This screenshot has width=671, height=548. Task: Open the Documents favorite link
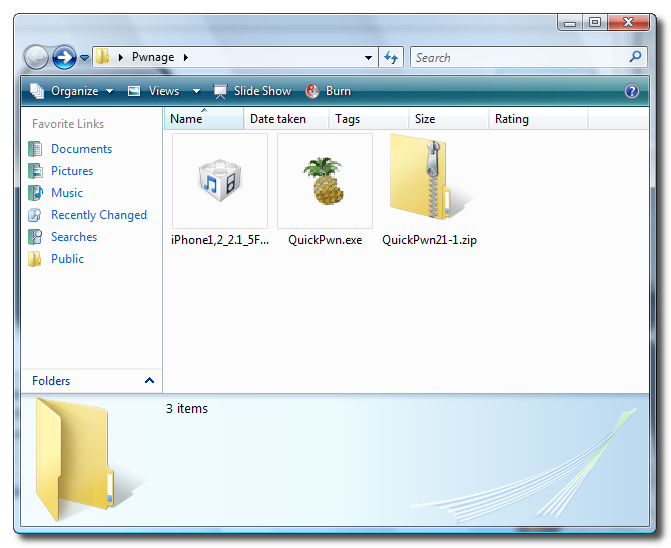point(81,149)
